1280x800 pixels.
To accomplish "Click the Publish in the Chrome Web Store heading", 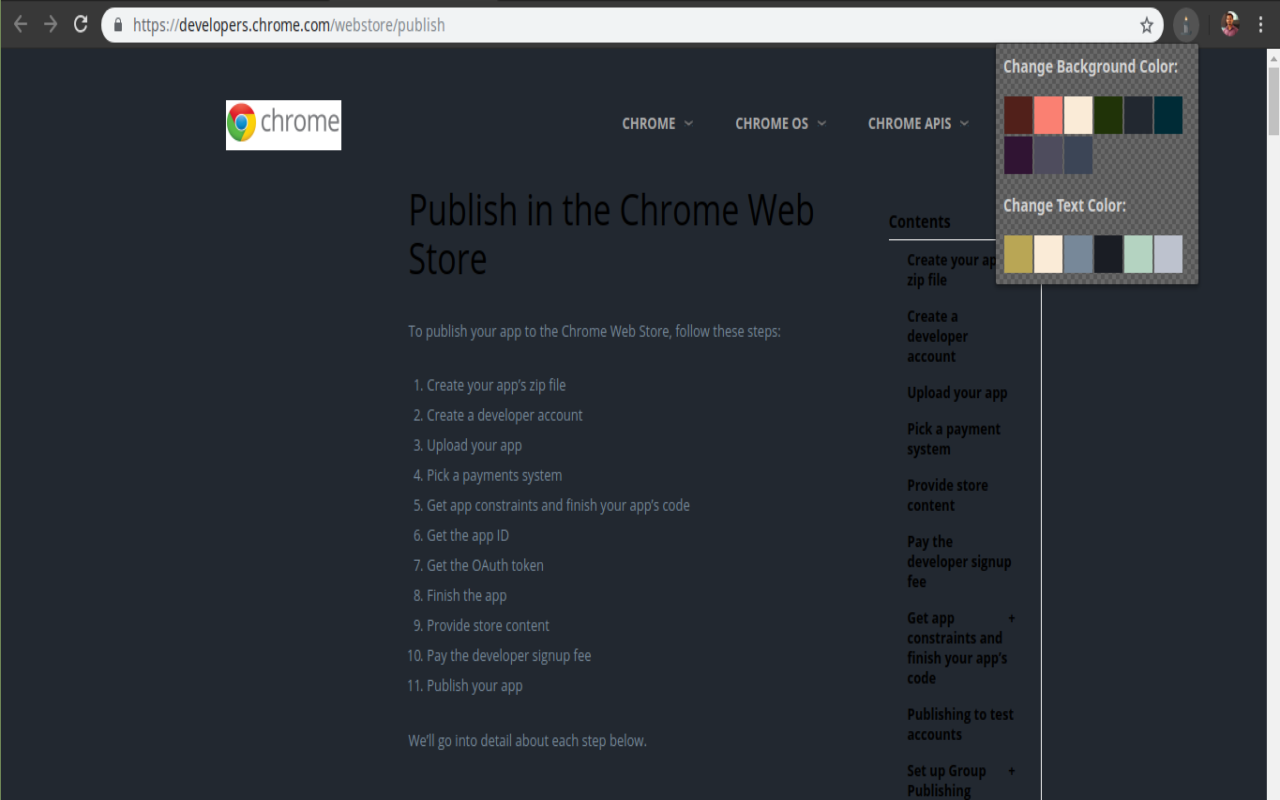I will [611, 235].
